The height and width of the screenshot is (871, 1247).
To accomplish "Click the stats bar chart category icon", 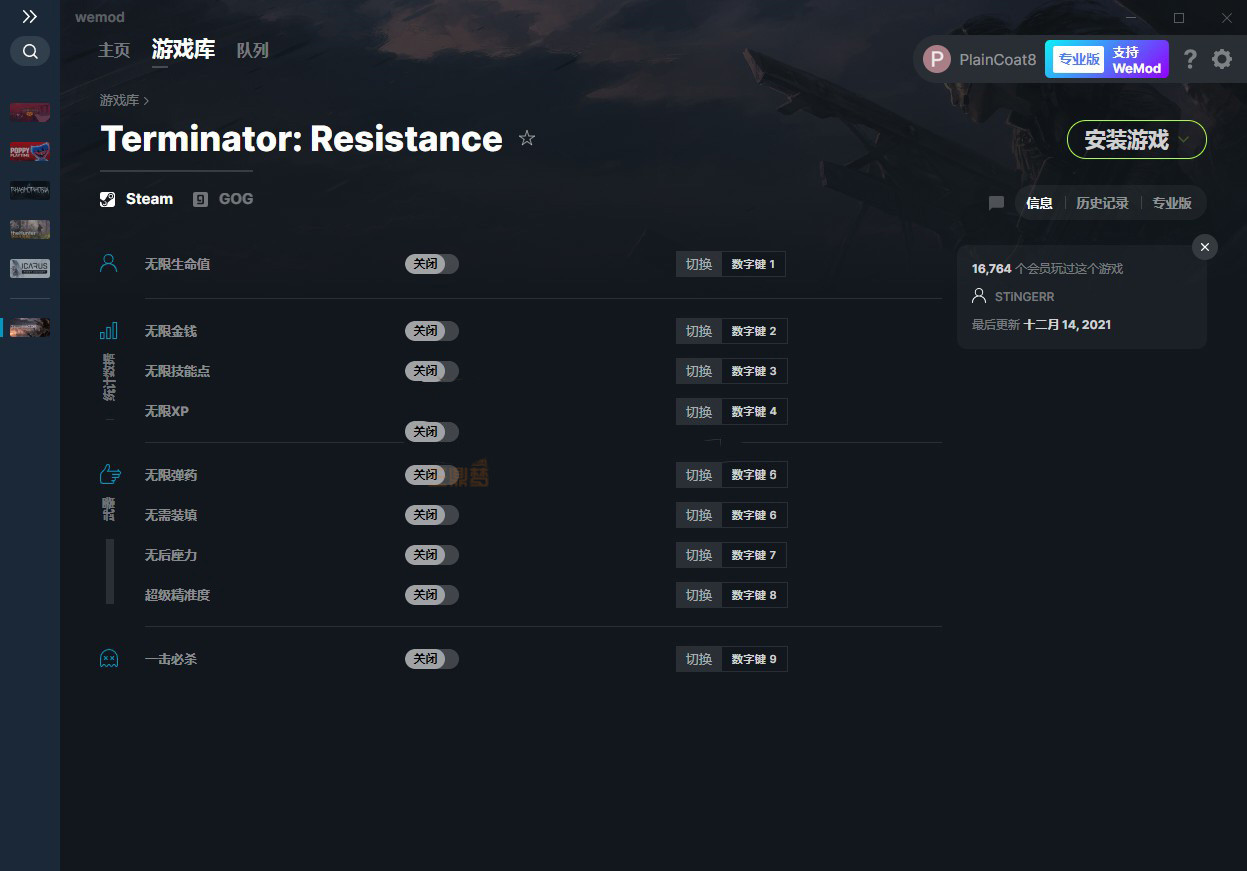I will 109,331.
